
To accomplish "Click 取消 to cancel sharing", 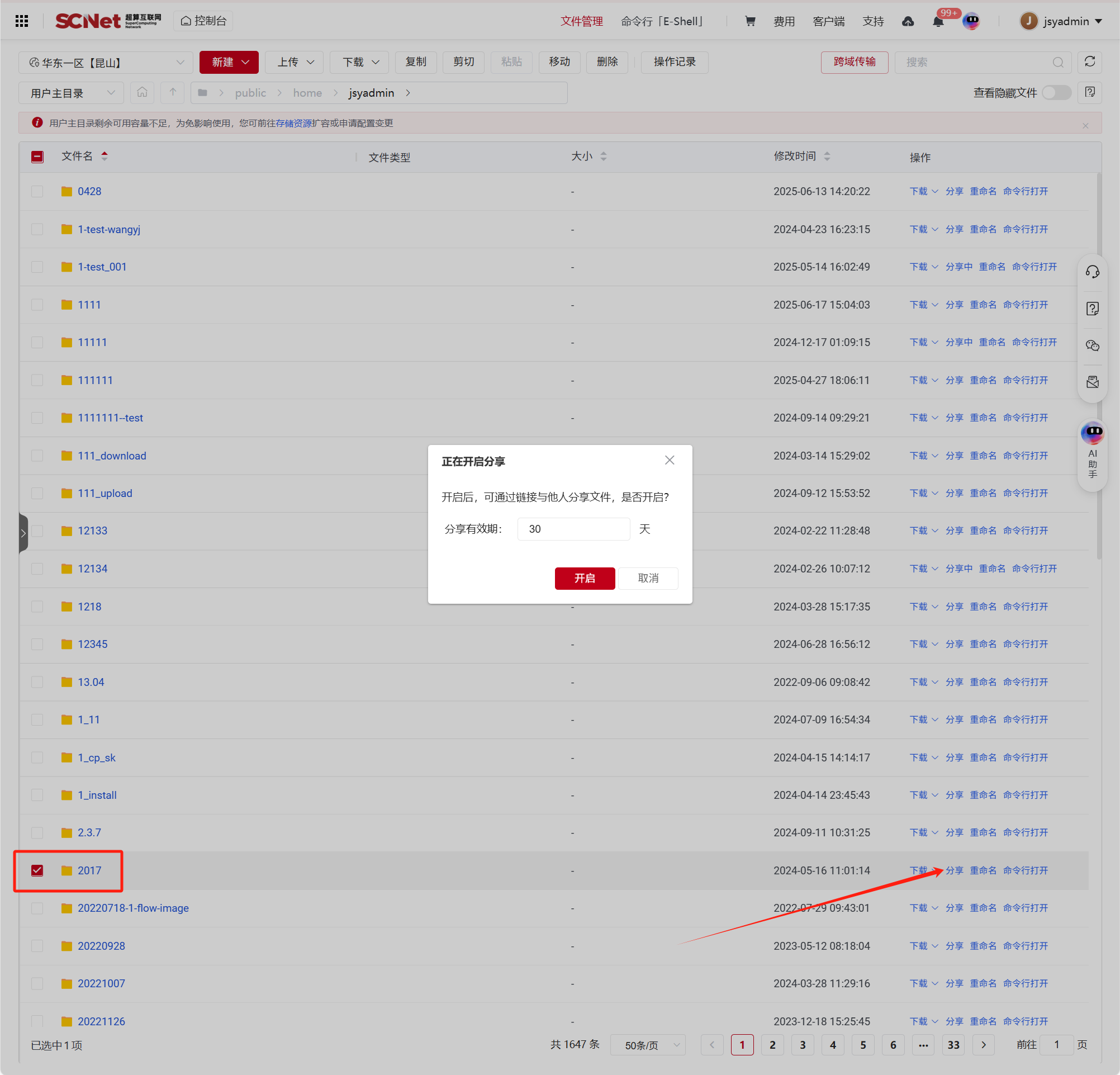I will [x=647, y=578].
